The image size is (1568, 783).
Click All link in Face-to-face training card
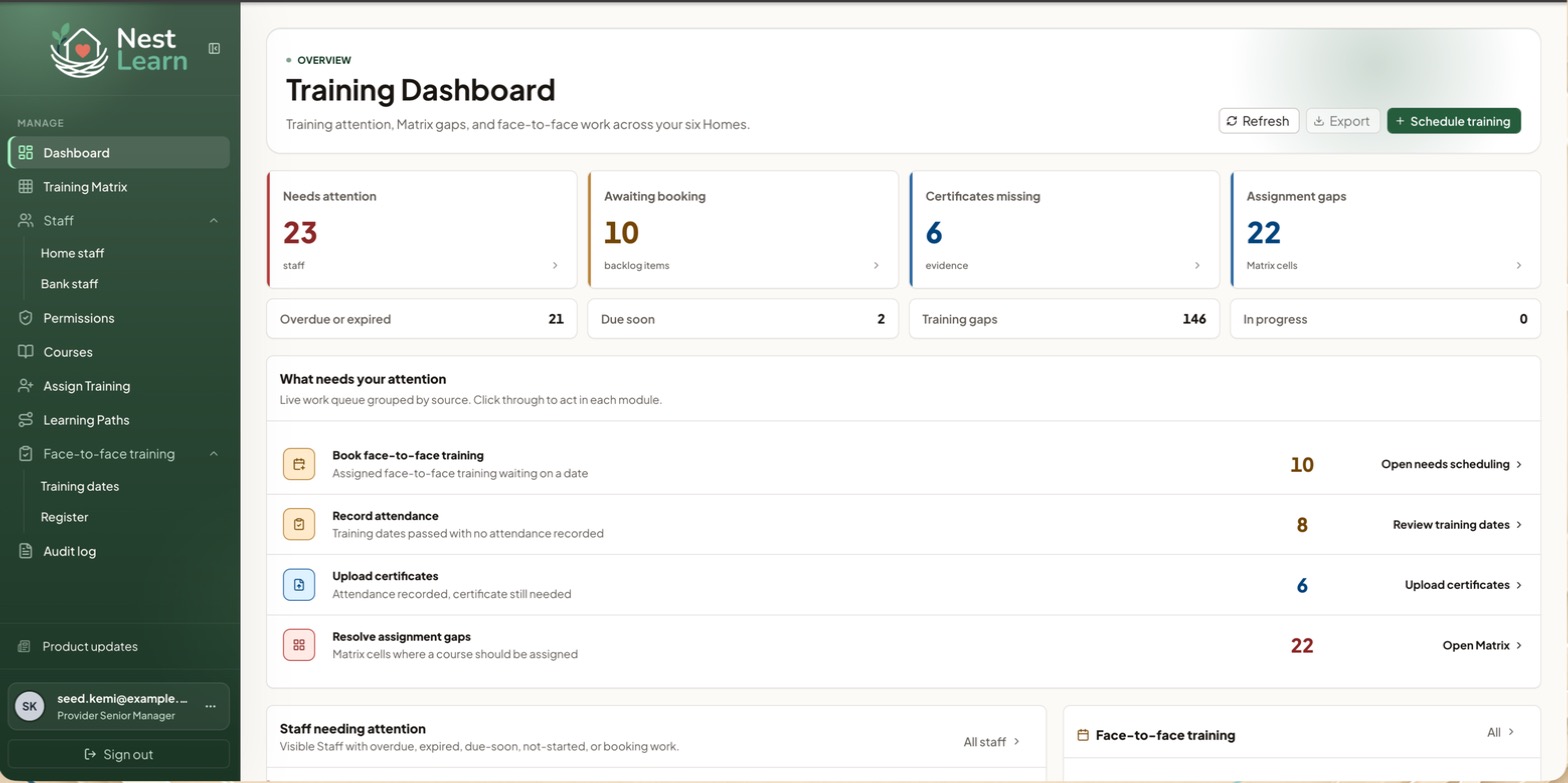1501,733
